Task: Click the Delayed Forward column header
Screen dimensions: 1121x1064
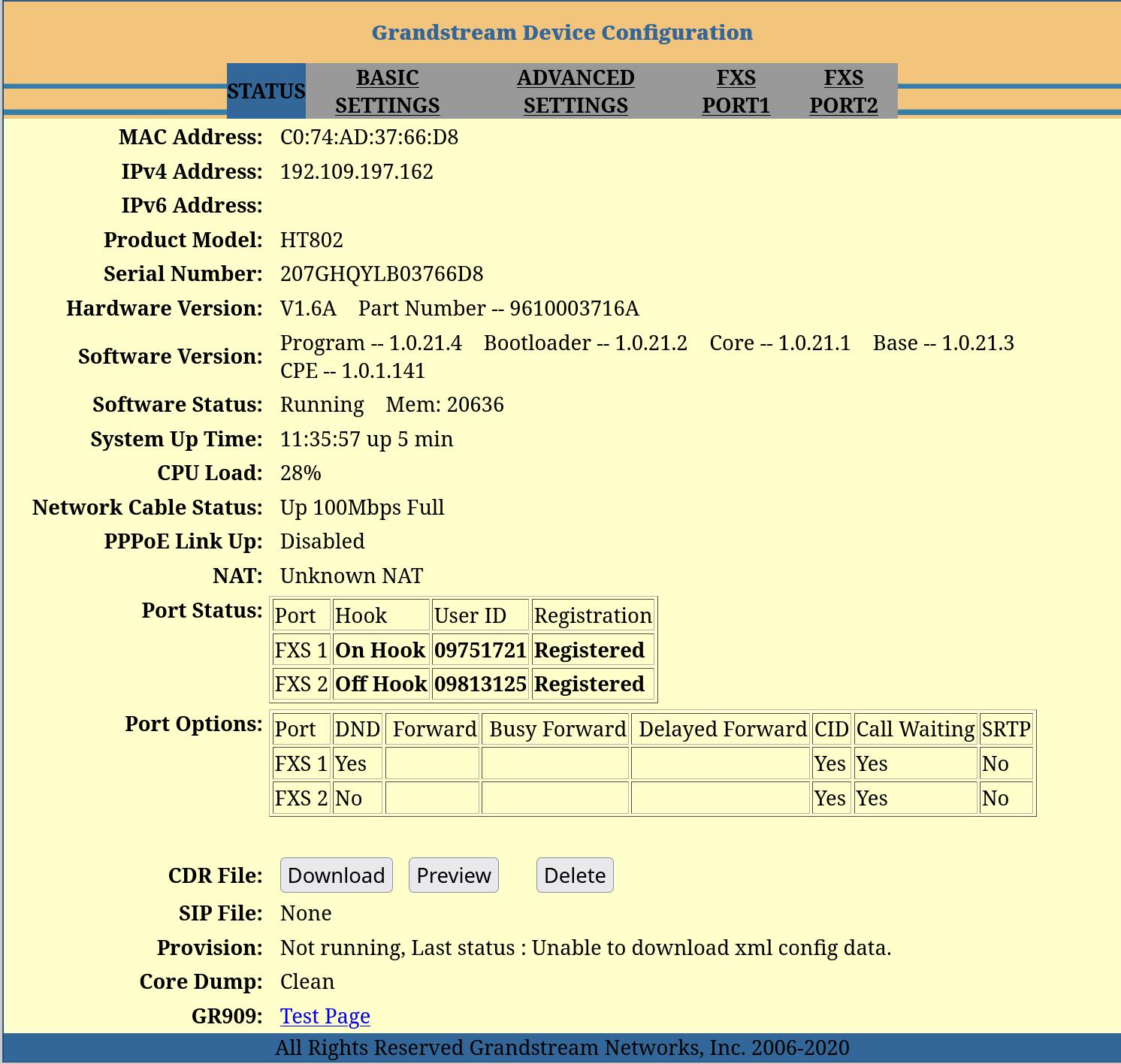Action: coord(721,730)
